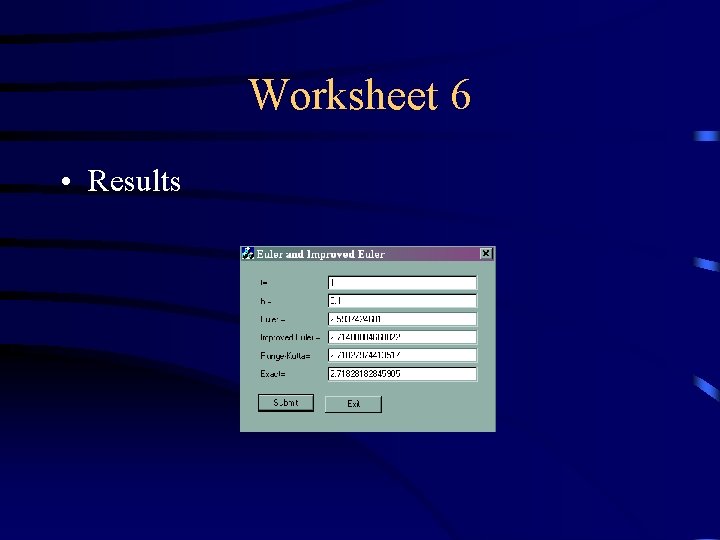Viewport: 720px width, 540px height.
Task: Click the app icon in the title bar
Action: point(248,253)
